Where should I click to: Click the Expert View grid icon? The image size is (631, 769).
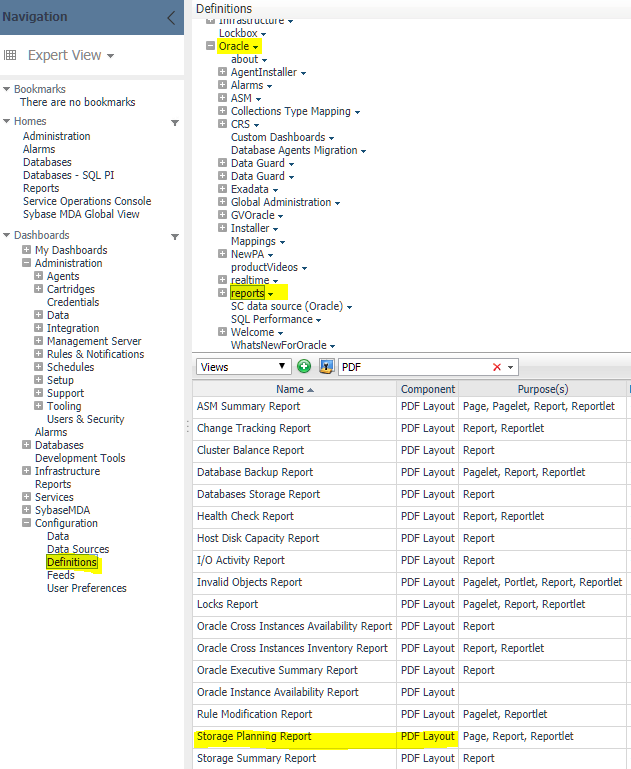tap(10, 55)
